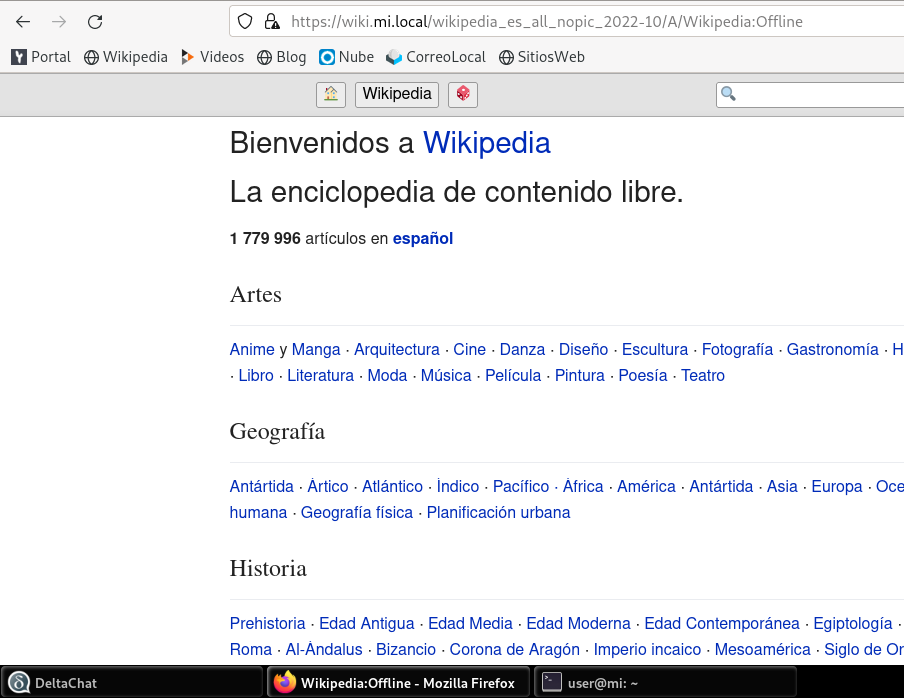Screen dimensions: 904x698
Task: Open the Wikipedia bookmark
Action: click(126, 57)
